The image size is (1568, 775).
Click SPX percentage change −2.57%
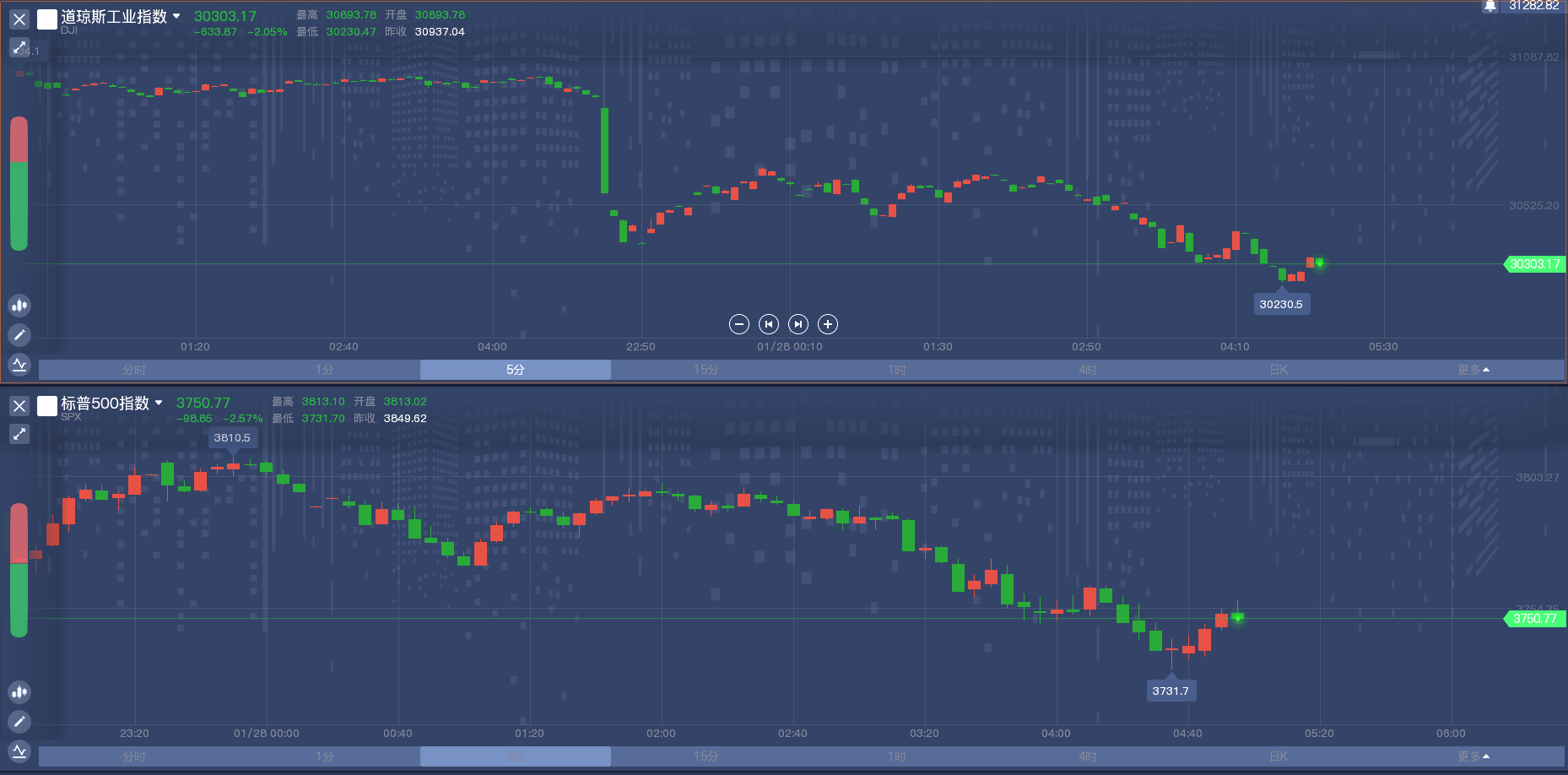(243, 419)
